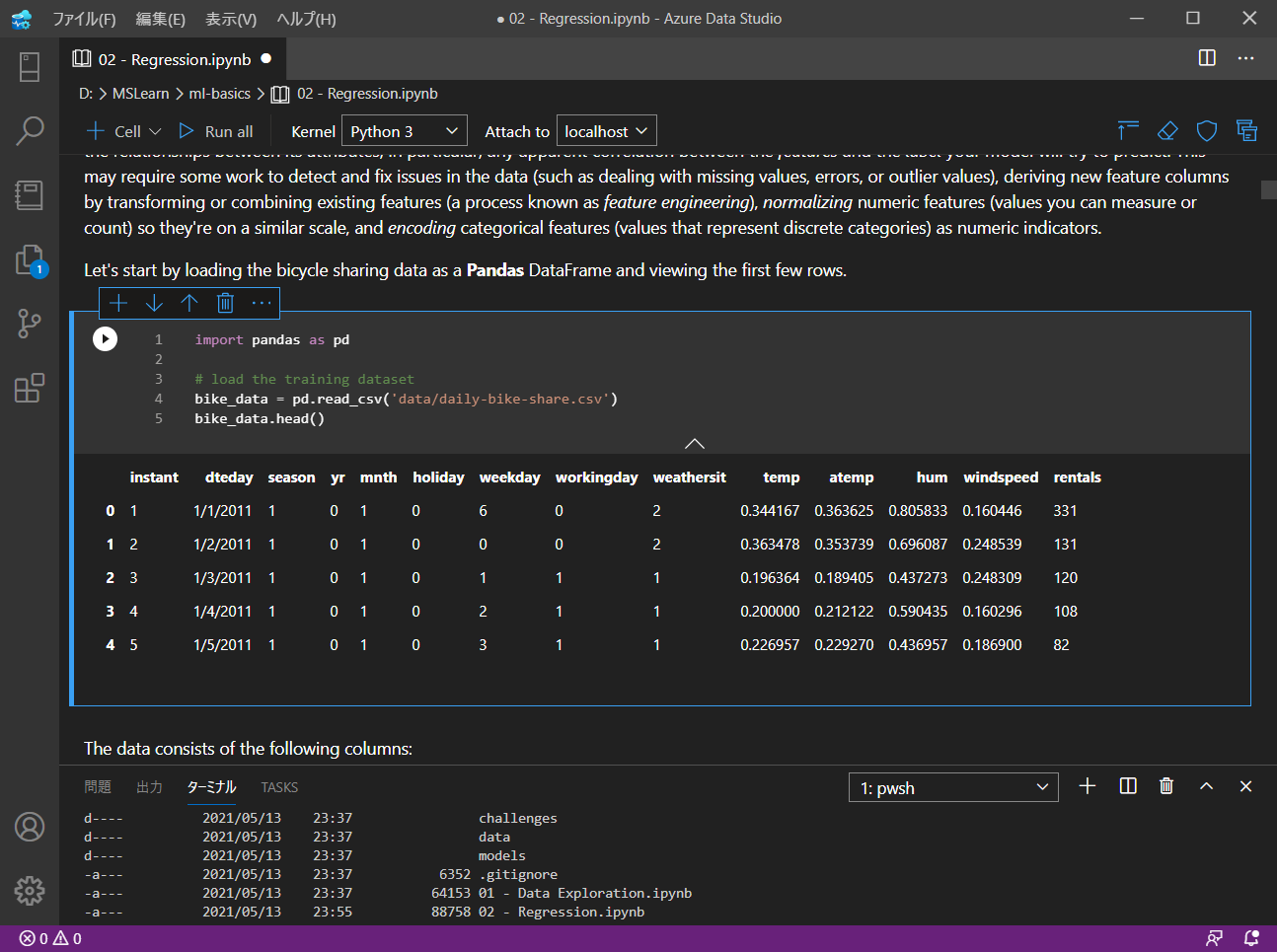Collapse the code cell using chevron
Image resolution: width=1277 pixels, height=952 pixels.
(695, 443)
